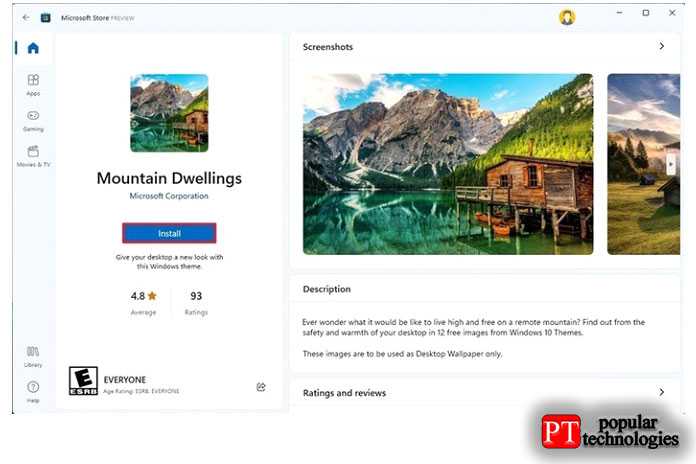This screenshot has height=464, width=696.
Task: Go to the Home section in sidebar
Action: (33, 48)
